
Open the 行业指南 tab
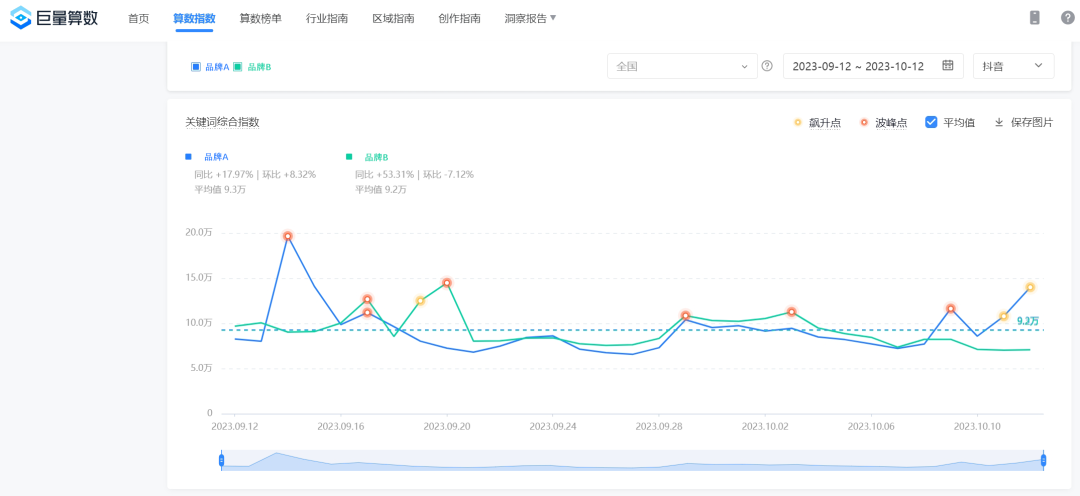click(x=326, y=19)
